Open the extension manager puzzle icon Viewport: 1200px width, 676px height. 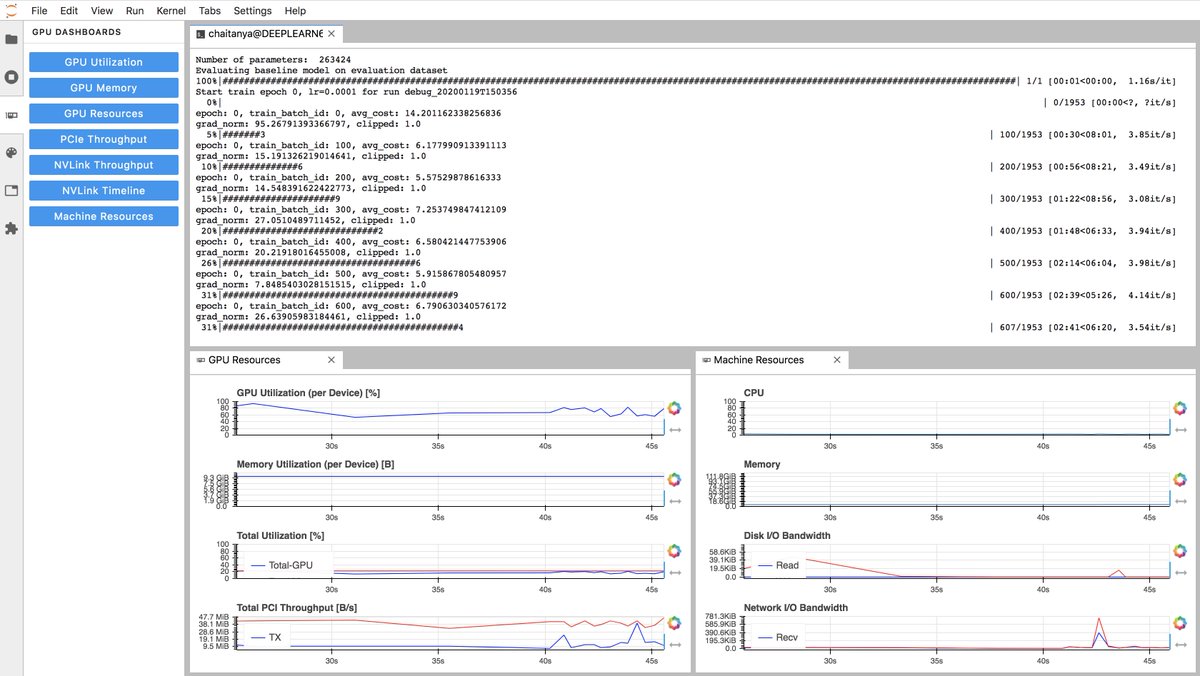click(x=11, y=229)
